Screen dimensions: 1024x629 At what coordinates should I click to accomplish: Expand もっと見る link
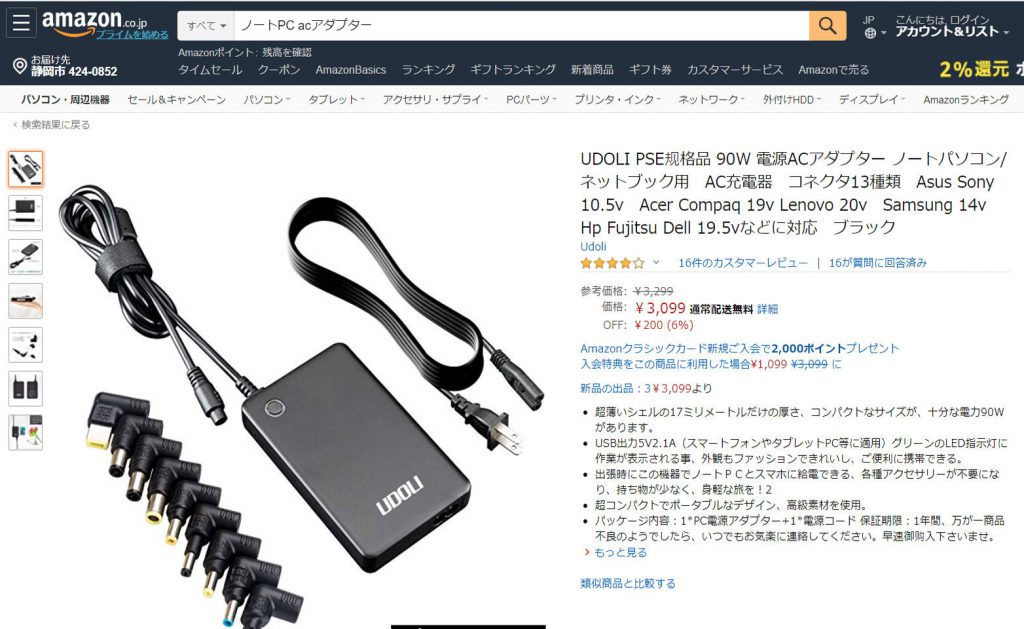[x=620, y=552]
